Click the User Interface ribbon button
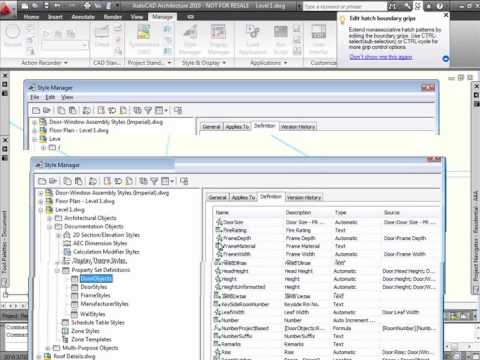Viewport: 480px width, 360px height. (319, 38)
